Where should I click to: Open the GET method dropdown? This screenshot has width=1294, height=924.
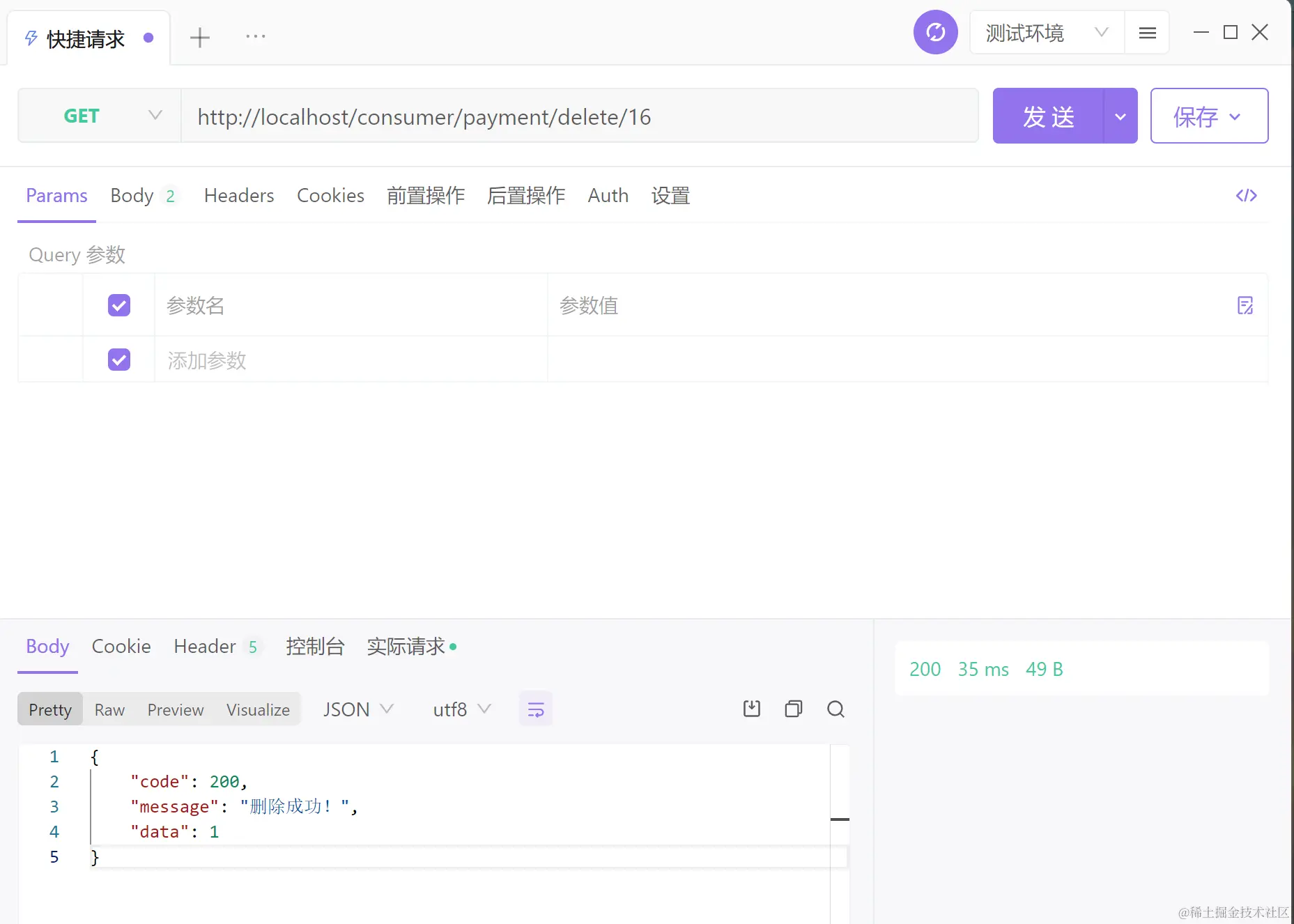[100, 116]
